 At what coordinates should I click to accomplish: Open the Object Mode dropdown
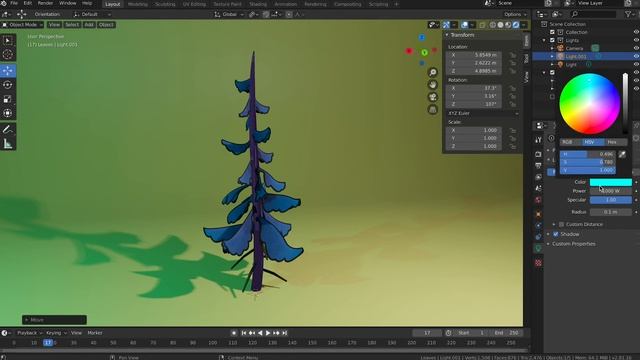[22, 25]
